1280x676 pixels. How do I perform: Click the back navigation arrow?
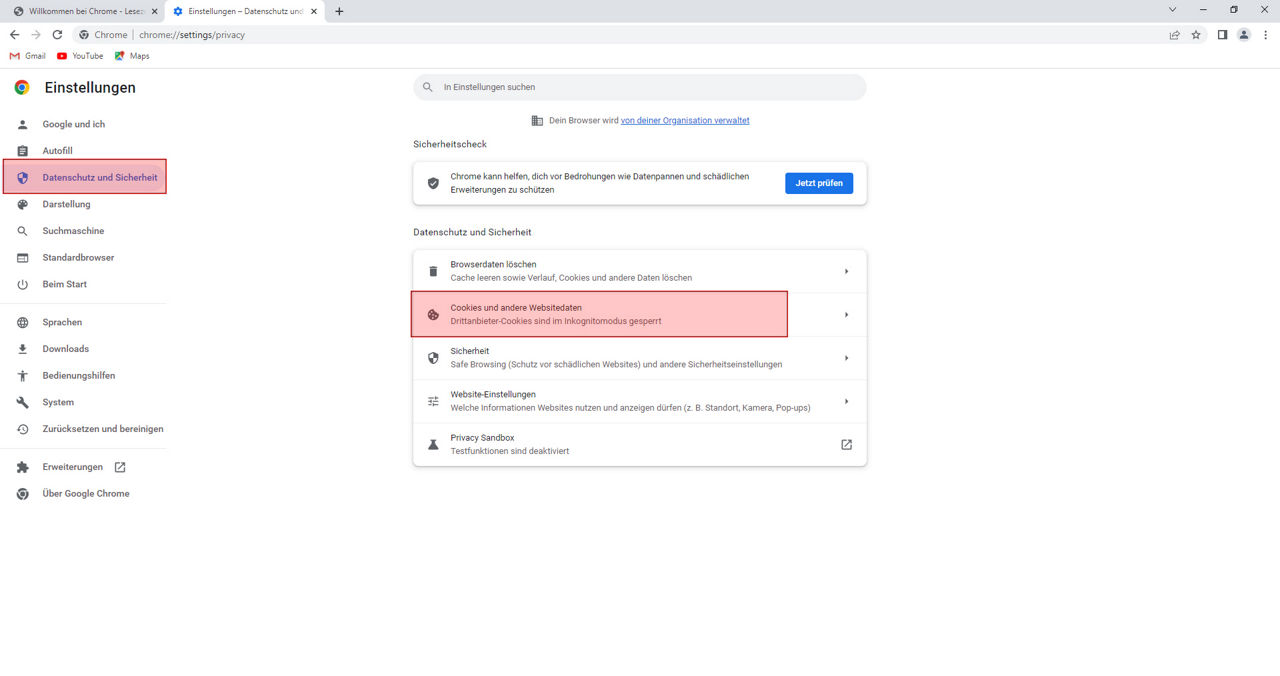[13, 34]
